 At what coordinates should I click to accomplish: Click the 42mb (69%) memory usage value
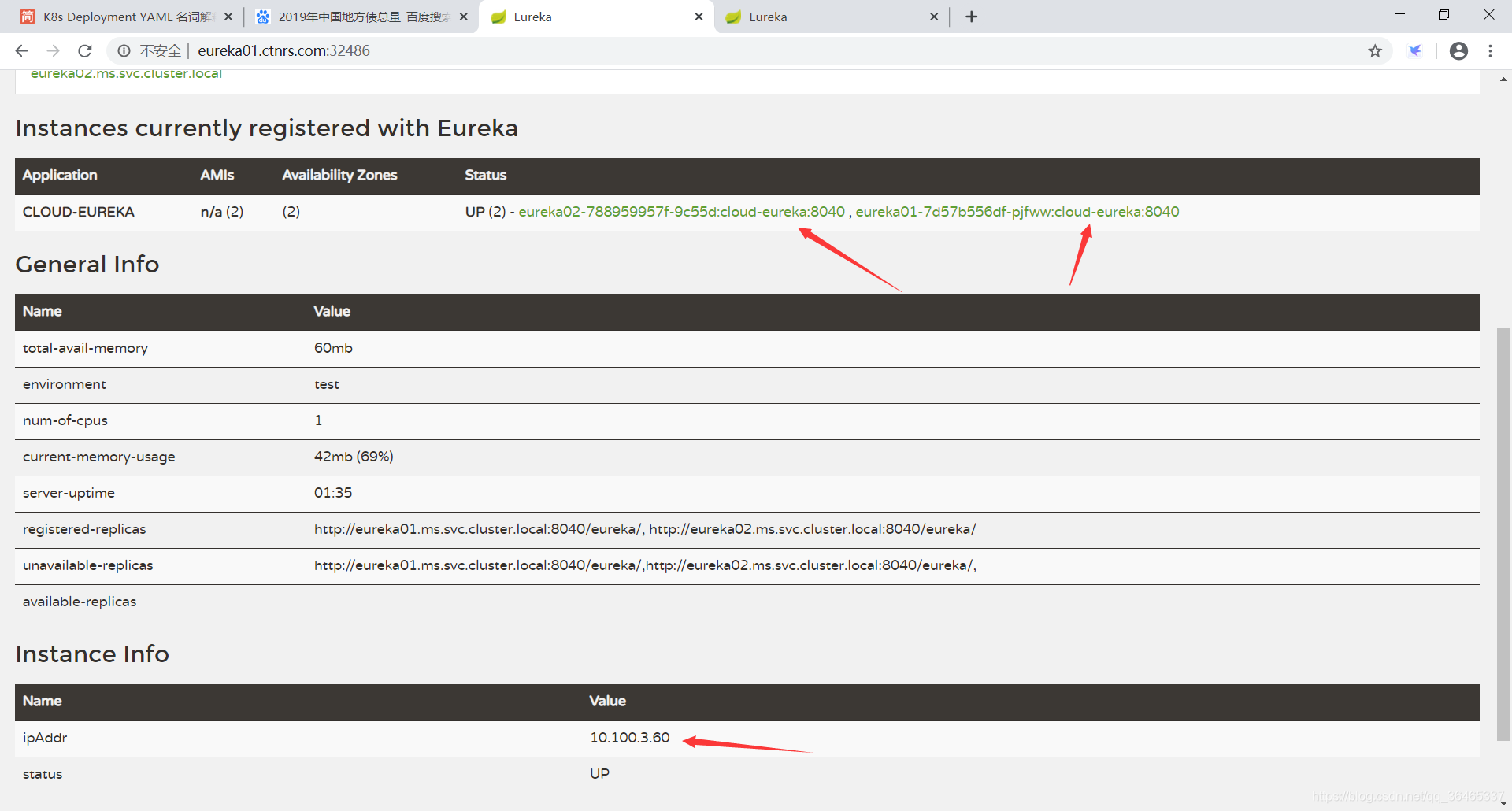coord(354,457)
